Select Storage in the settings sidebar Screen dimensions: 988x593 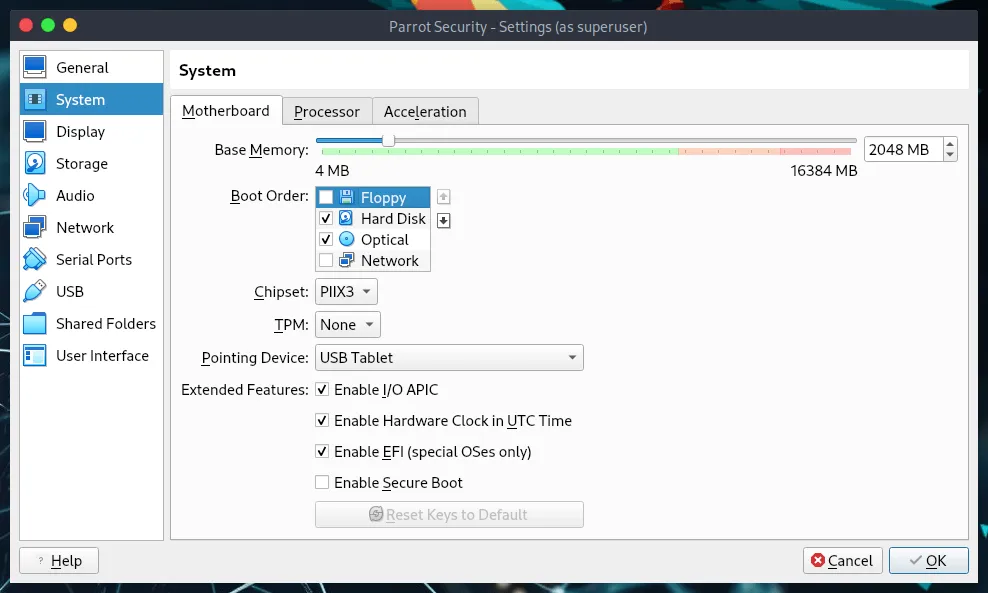pos(91,163)
